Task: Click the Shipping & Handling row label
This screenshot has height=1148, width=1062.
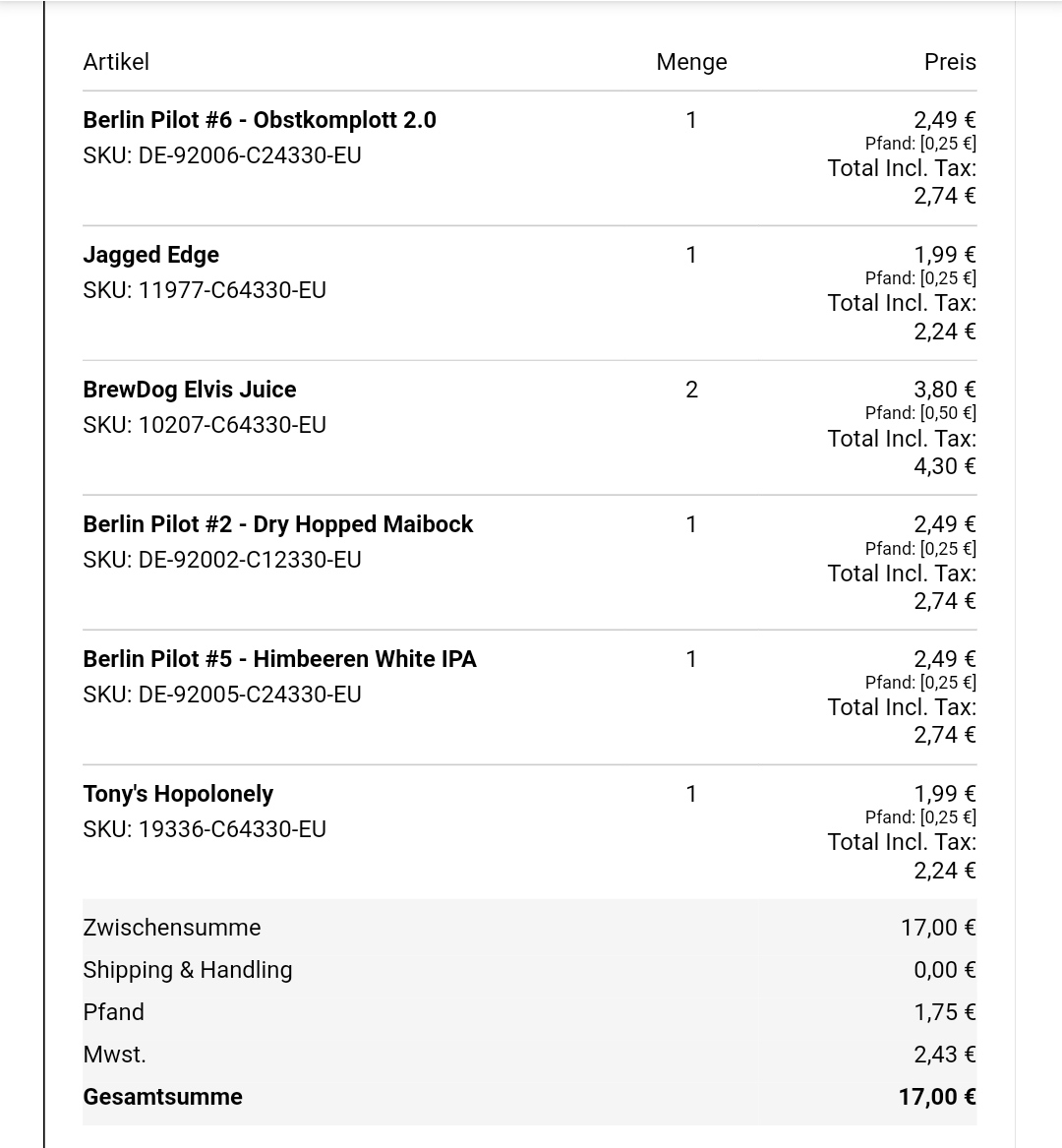Action: [x=188, y=970]
